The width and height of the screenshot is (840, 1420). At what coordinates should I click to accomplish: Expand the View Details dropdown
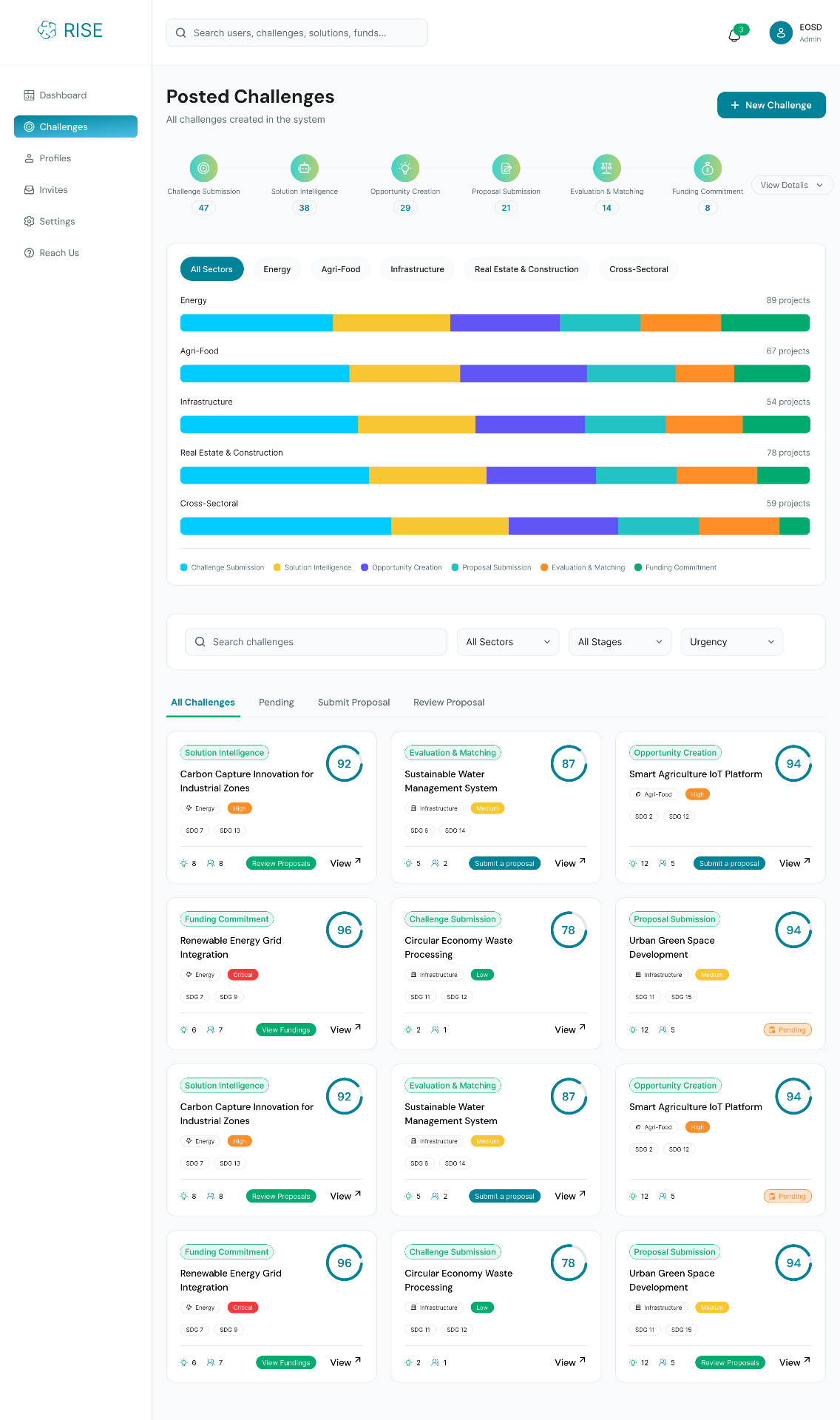pyautogui.click(x=792, y=185)
